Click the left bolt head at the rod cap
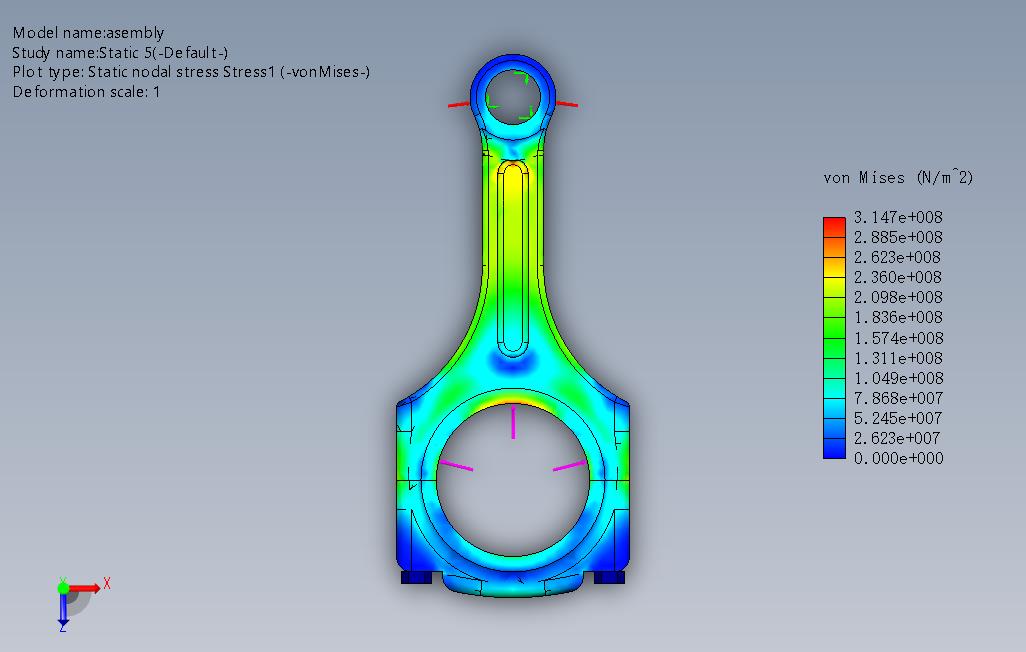The width and height of the screenshot is (1026, 652). click(x=416, y=577)
